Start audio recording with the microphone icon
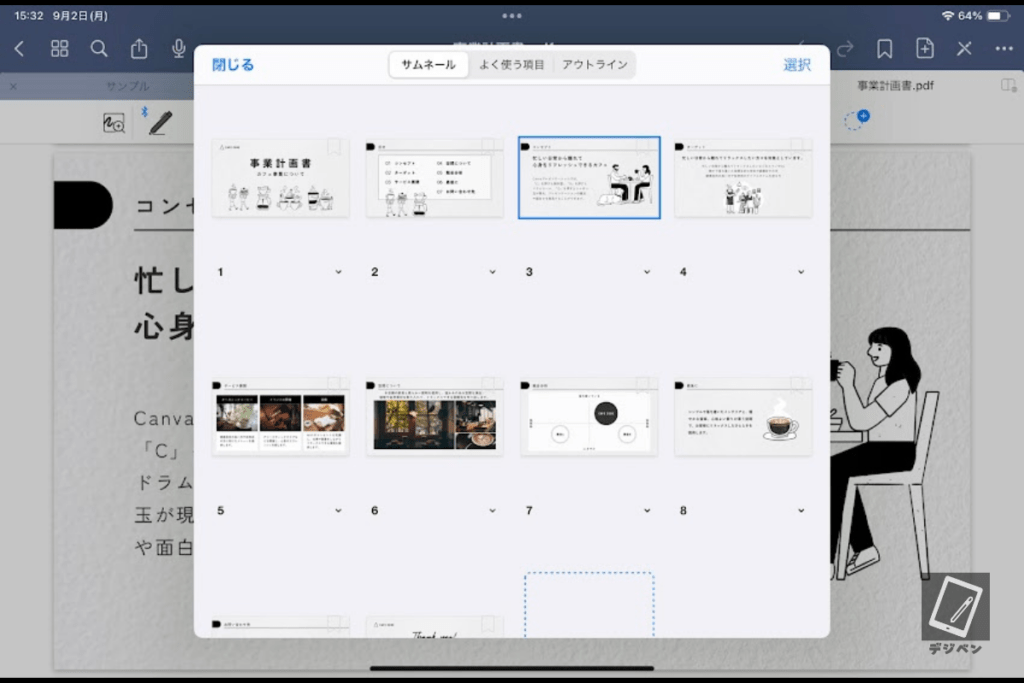Viewport: 1024px width, 683px height. point(178,48)
